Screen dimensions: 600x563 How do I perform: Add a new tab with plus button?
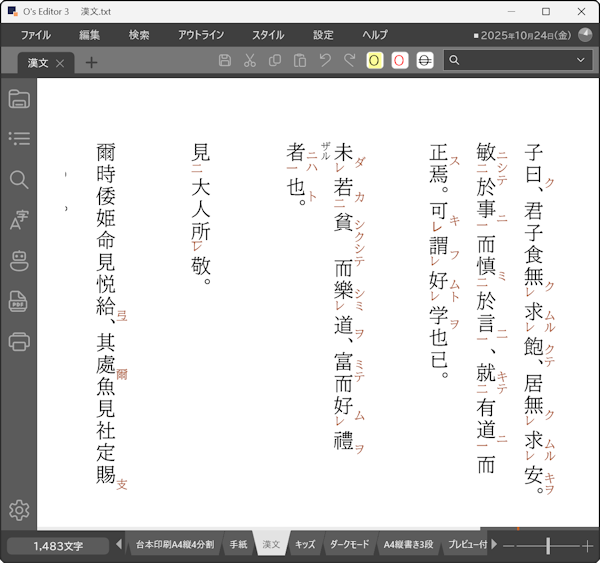(91, 63)
